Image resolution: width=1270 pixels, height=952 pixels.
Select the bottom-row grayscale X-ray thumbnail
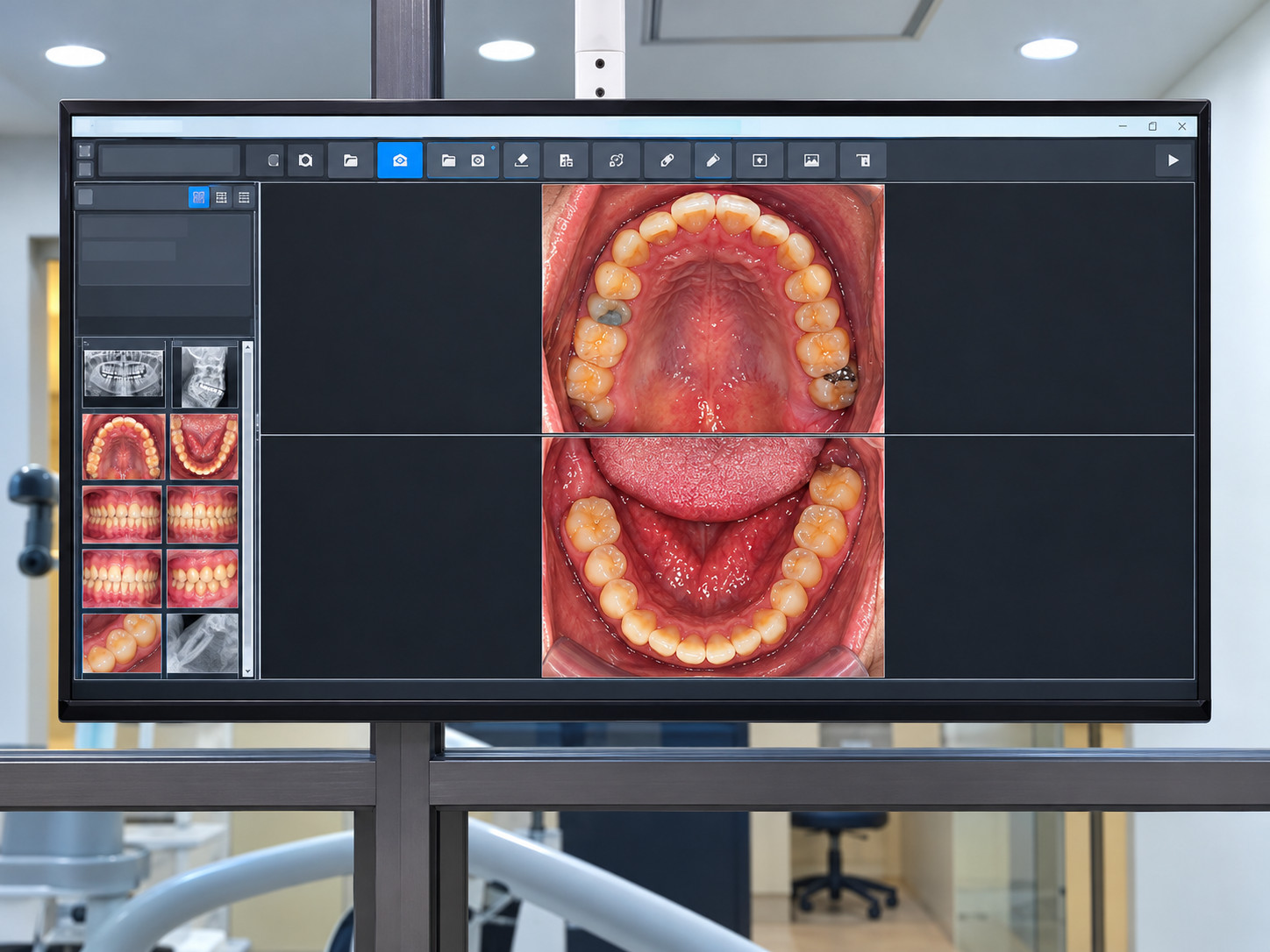203,643
